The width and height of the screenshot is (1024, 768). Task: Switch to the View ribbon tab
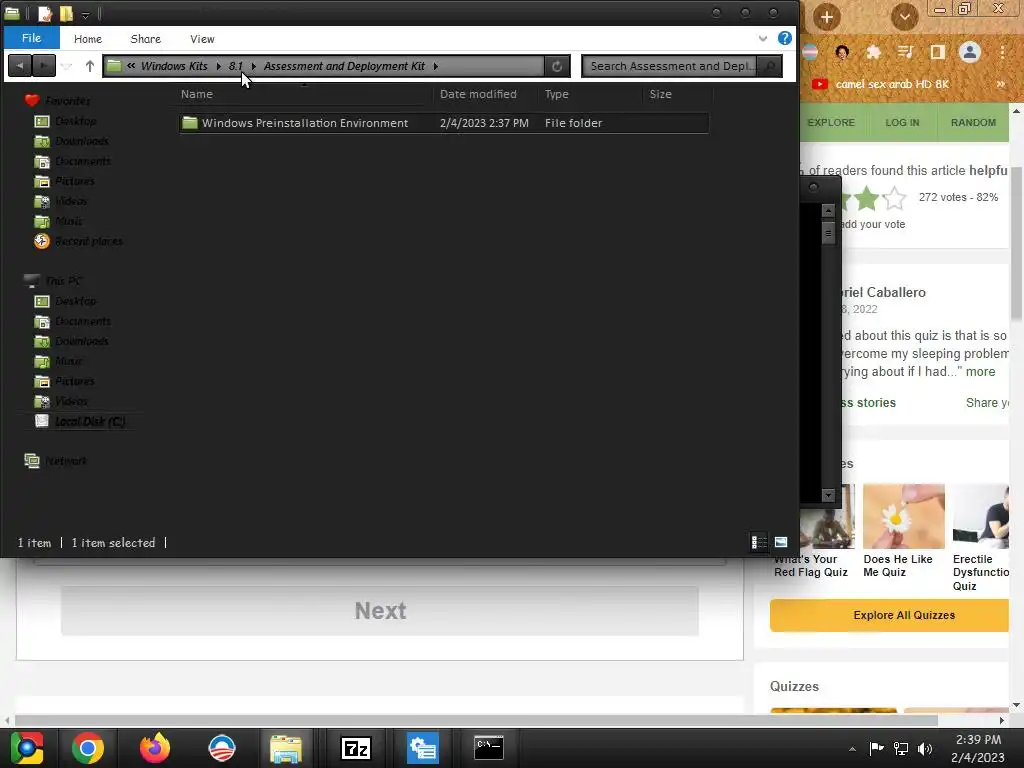pos(202,39)
